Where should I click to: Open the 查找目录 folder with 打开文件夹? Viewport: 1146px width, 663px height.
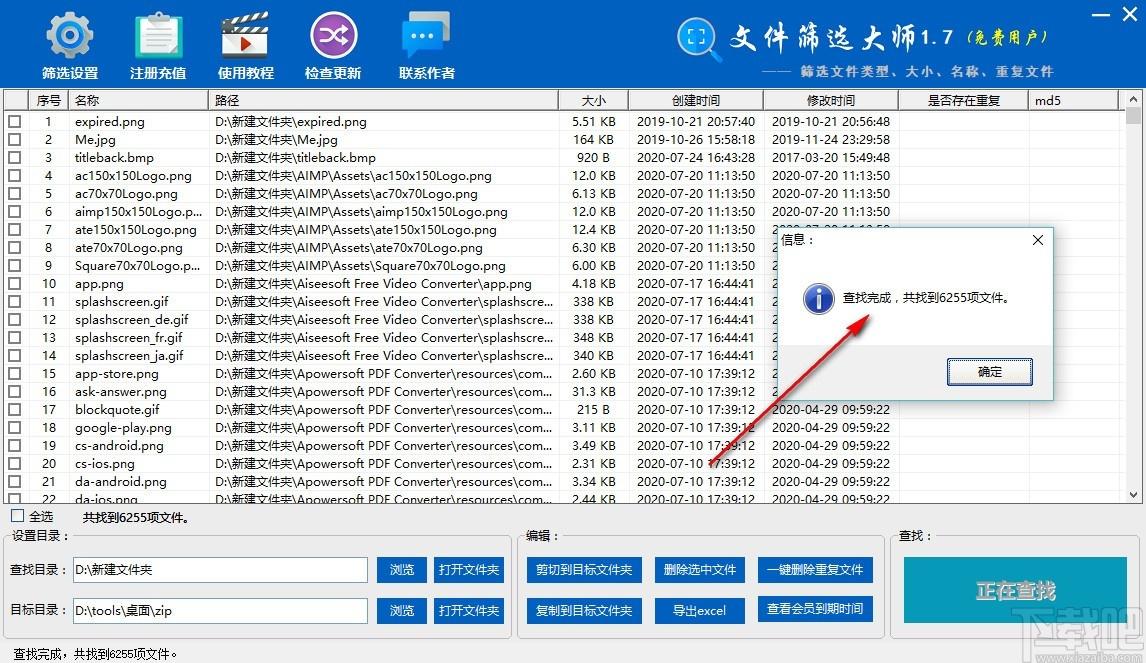[469, 569]
